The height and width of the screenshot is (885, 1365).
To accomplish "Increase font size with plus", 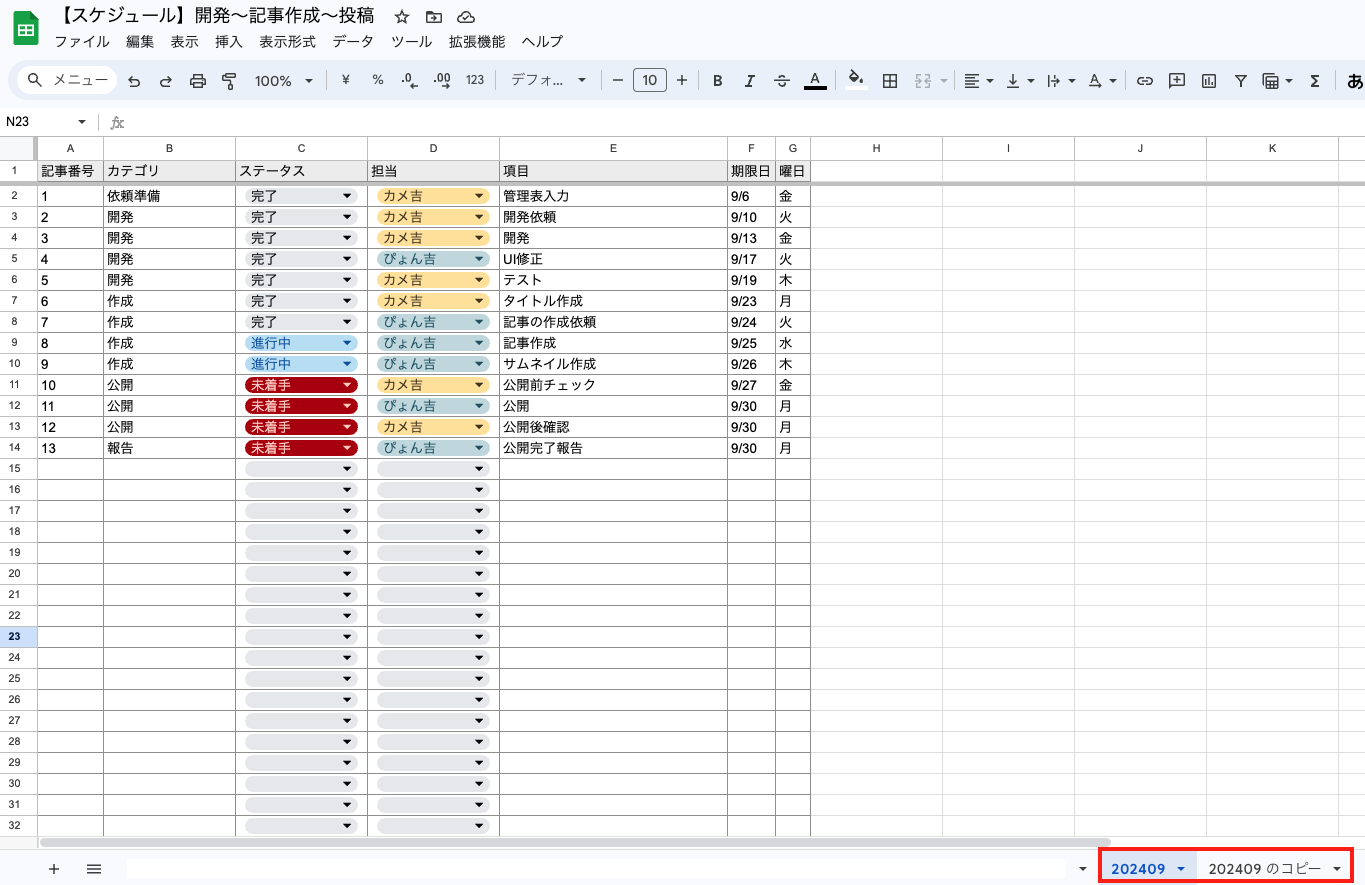I will pyautogui.click(x=682, y=80).
